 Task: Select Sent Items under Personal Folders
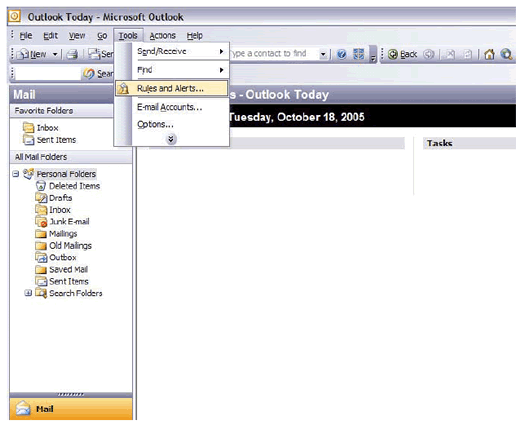click(69, 281)
